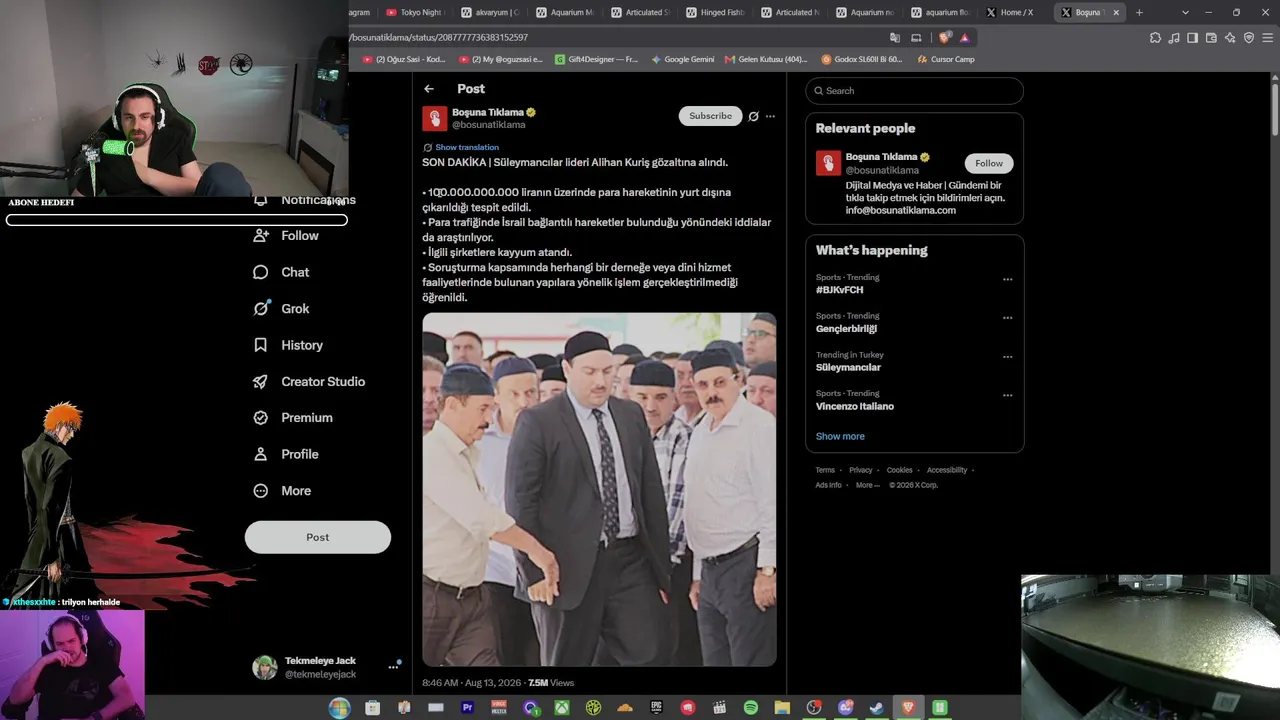Open the Chat section in X sidebar

coord(281,272)
